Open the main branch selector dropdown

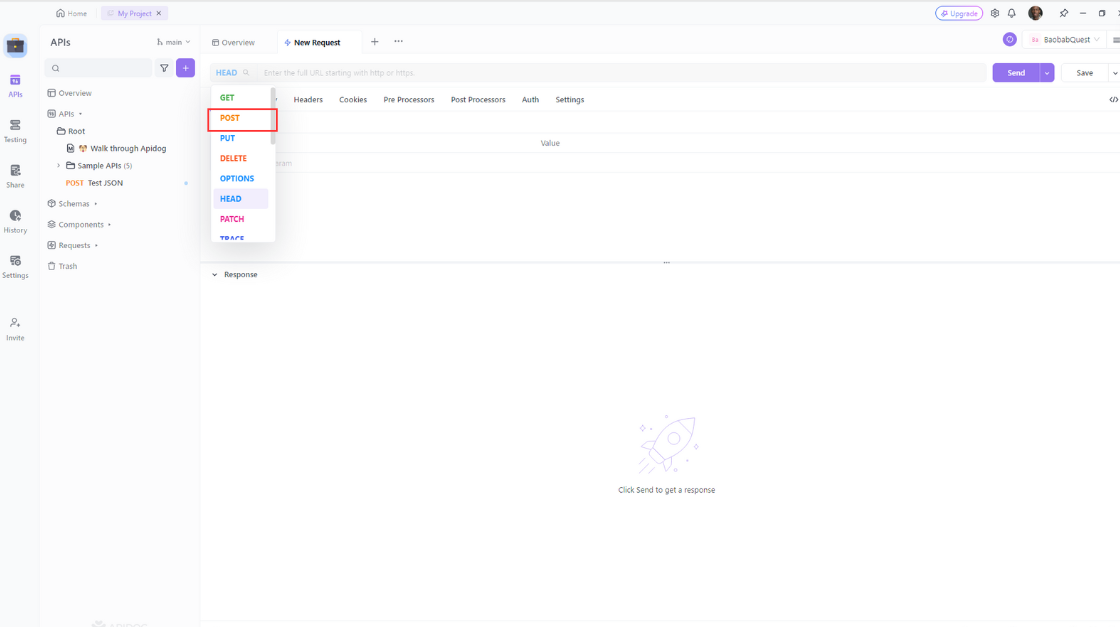(x=173, y=42)
